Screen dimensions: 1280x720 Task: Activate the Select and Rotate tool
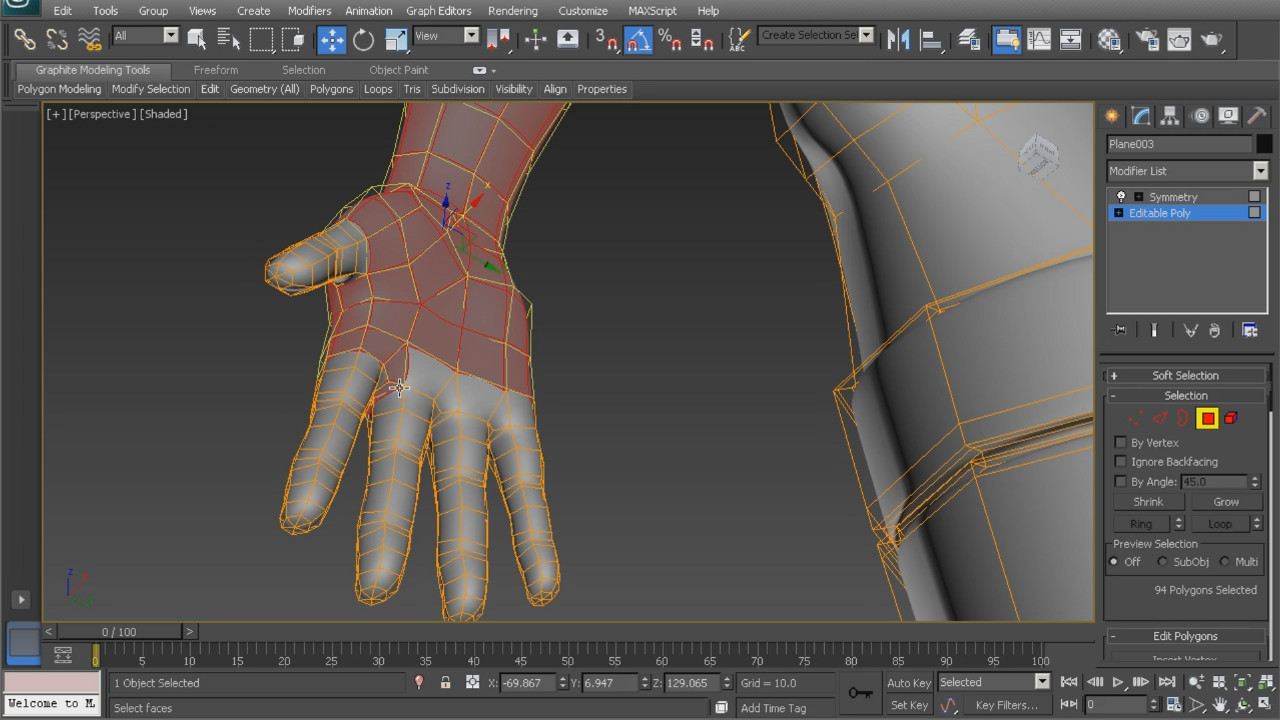click(x=363, y=39)
